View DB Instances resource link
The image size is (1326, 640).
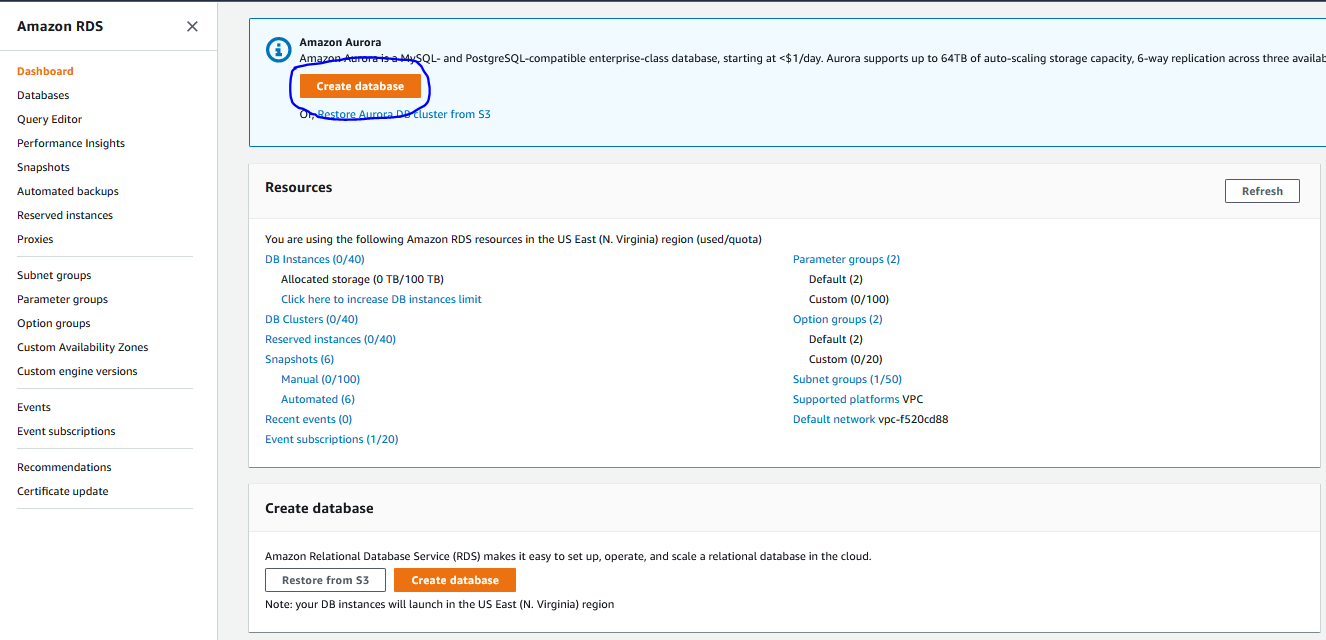pos(314,258)
